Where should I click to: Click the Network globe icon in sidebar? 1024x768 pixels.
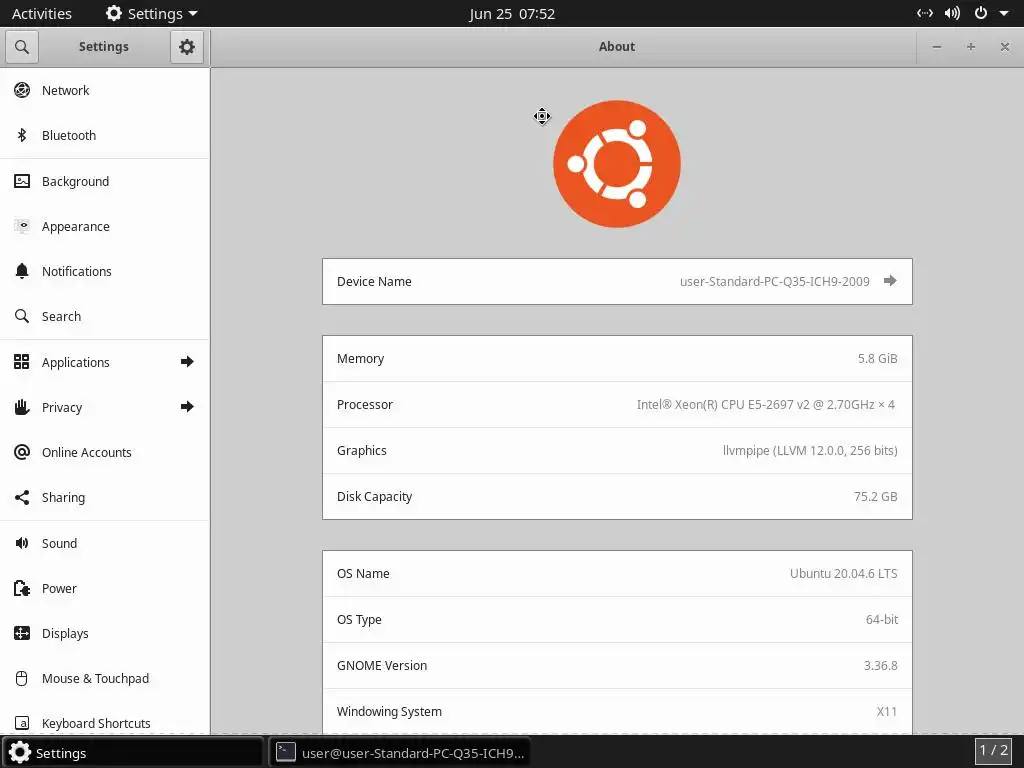[x=22, y=90]
